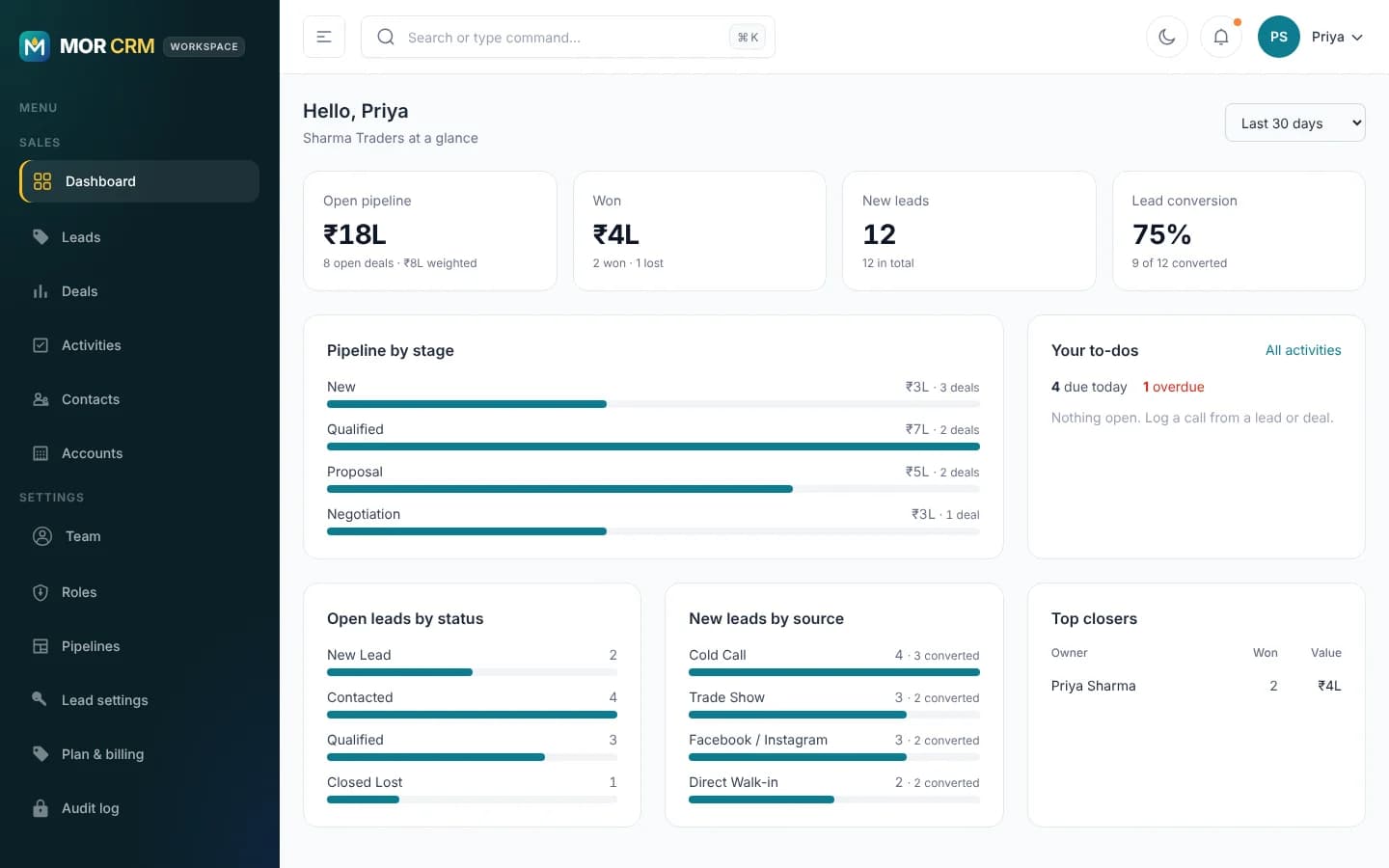Click the MOR CRM logo icon
This screenshot has height=868, width=1389.
pos(35,46)
